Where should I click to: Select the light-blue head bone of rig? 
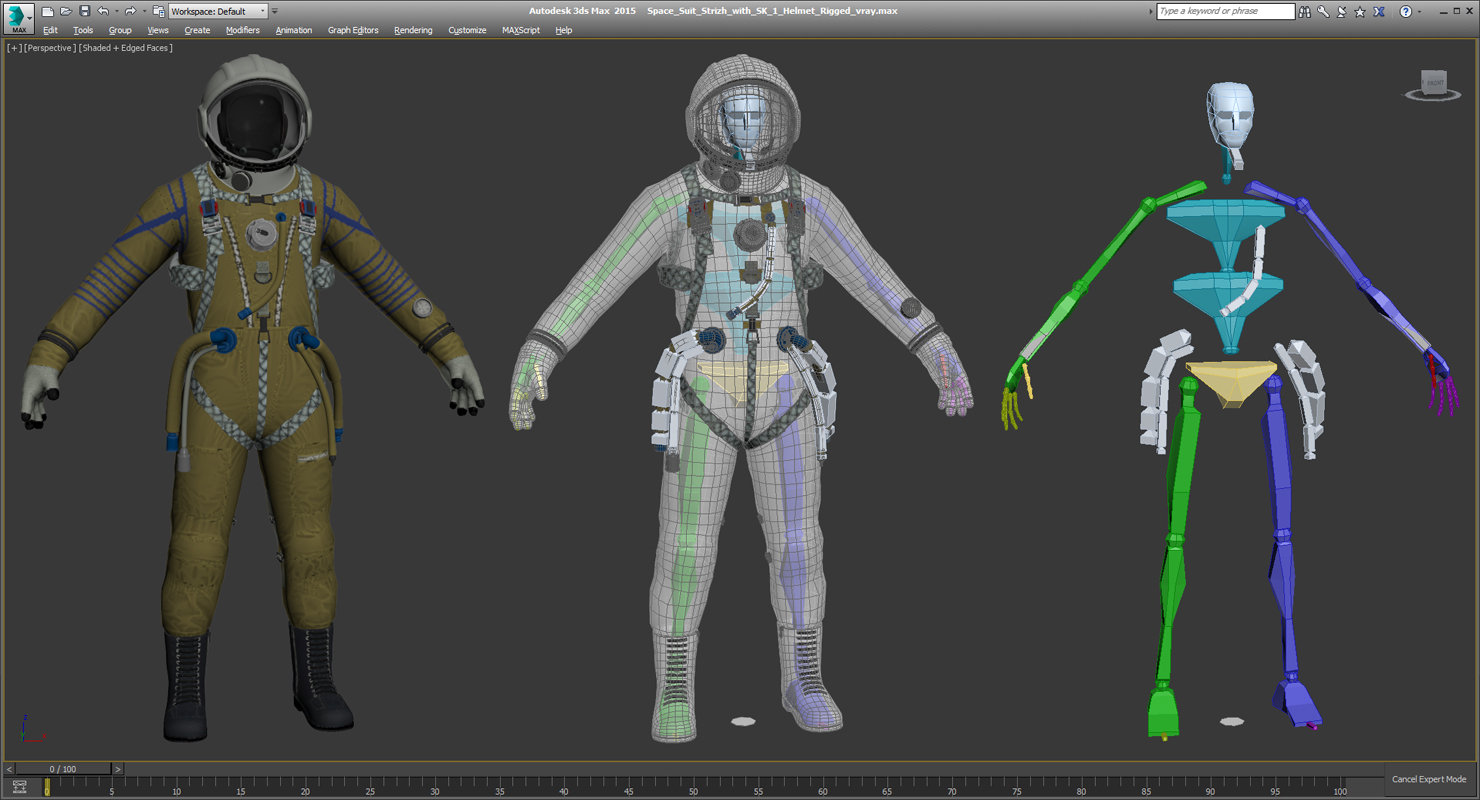(x=1230, y=115)
